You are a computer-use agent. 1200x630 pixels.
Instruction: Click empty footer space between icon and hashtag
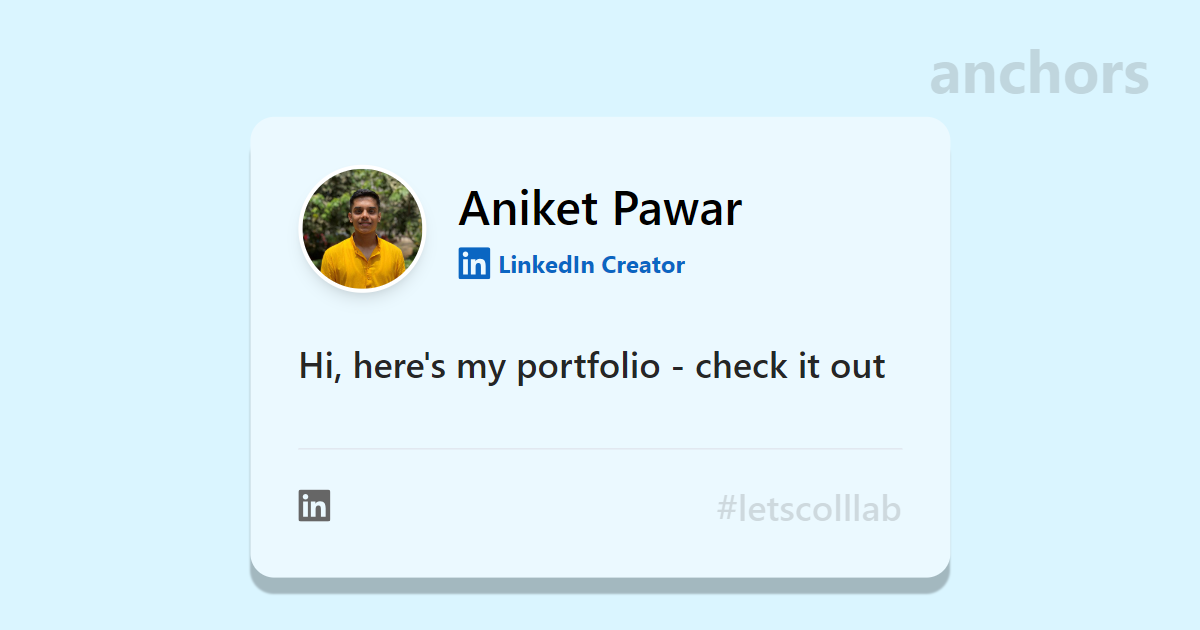[x=520, y=508]
